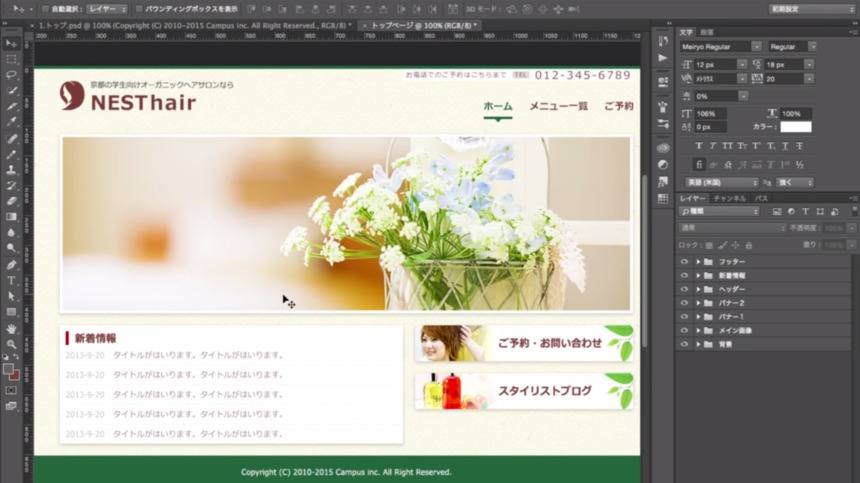Filter layers by type layers icon
The height and width of the screenshot is (483, 860).
805,212
